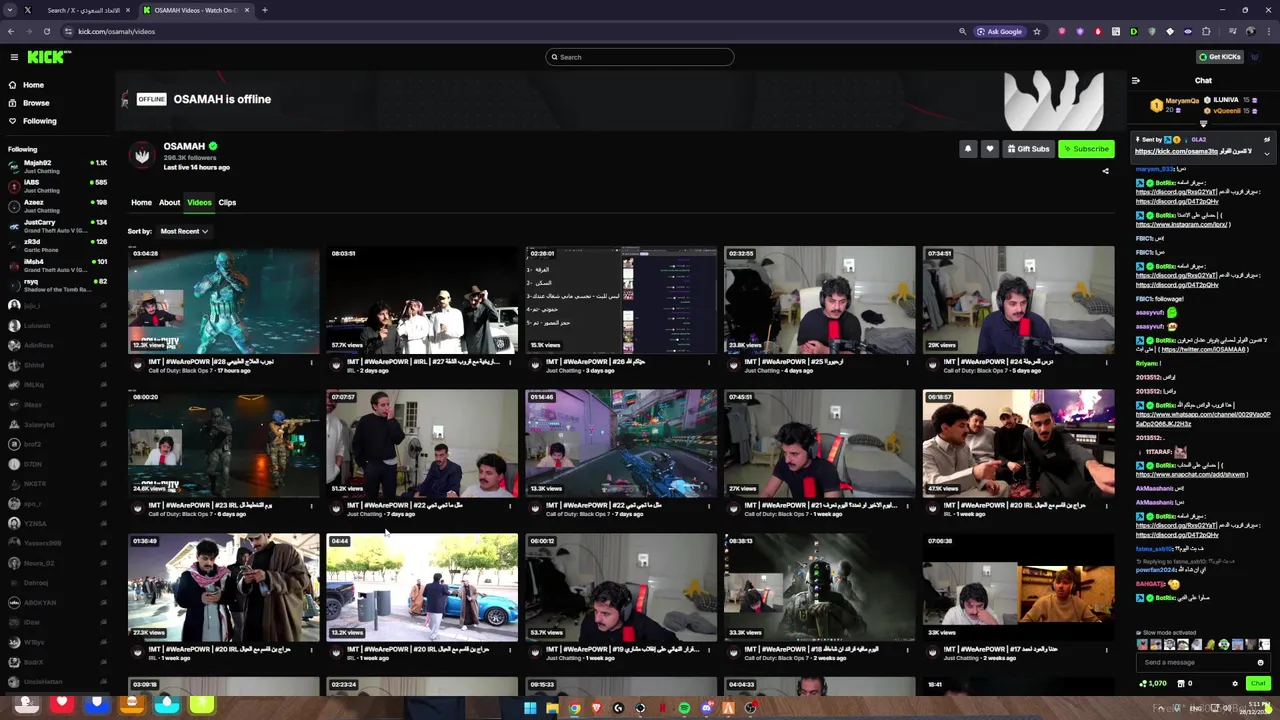Click MaryamQa in gift leaderboard
Viewport: 1280px width, 720px height.
(1182, 100)
